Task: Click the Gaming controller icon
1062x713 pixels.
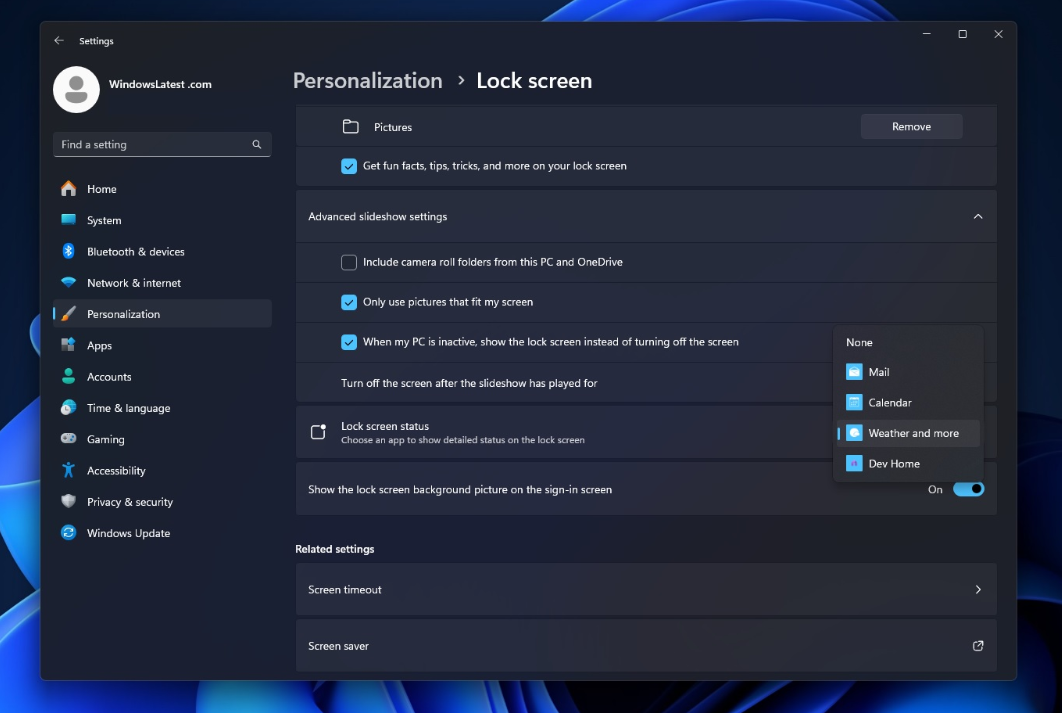Action: [68, 439]
